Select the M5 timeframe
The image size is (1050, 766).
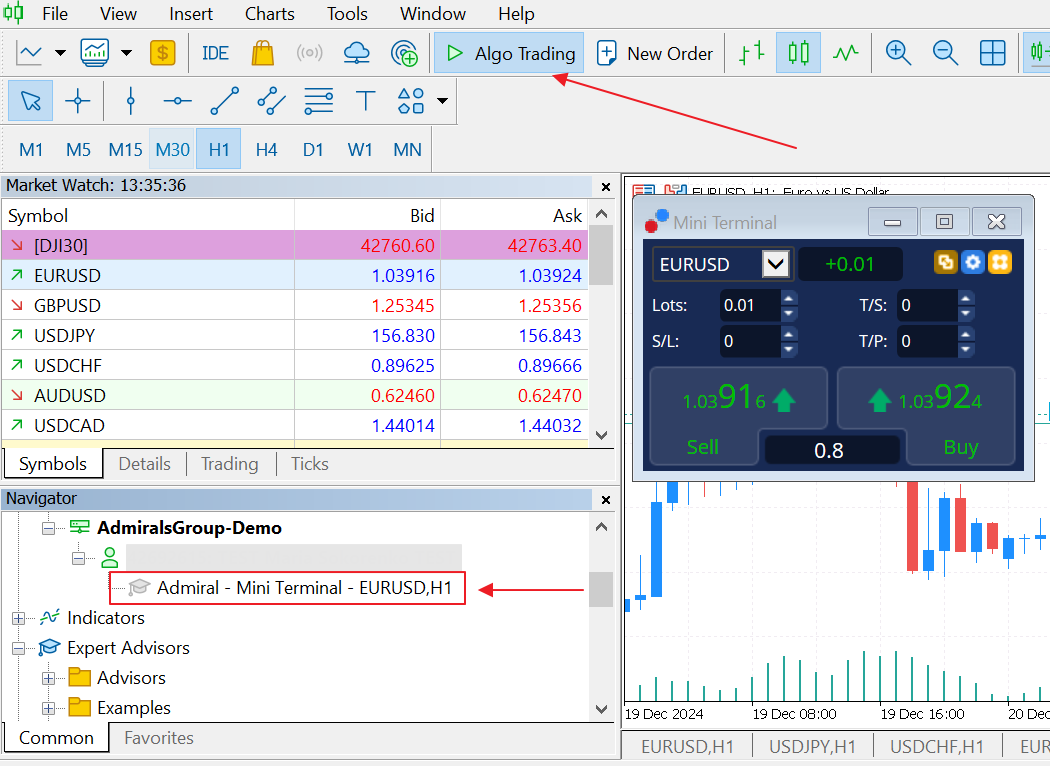[78, 149]
